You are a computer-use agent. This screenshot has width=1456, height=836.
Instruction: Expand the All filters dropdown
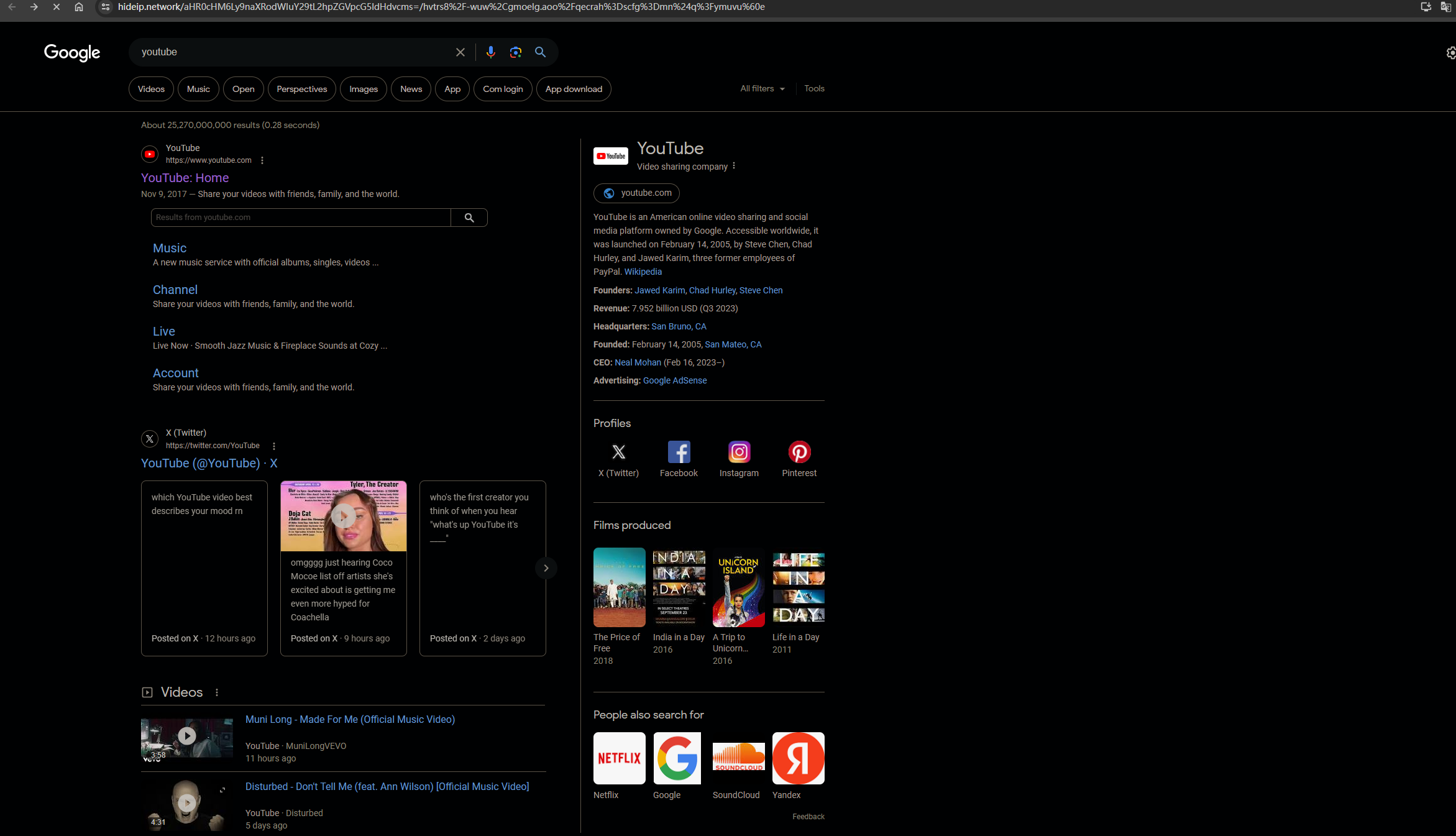[x=762, y=89]
